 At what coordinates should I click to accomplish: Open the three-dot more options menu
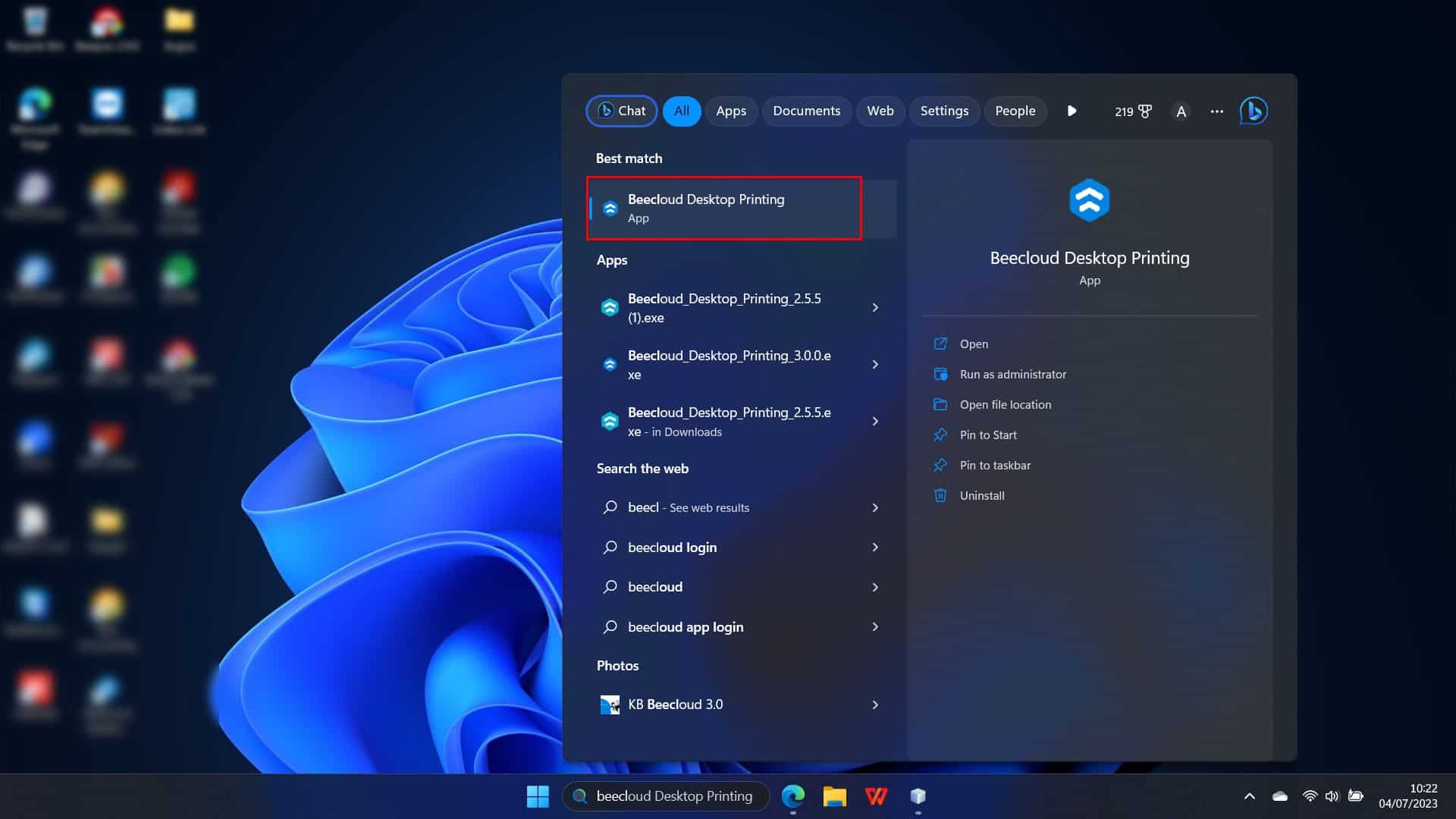[1216, 111]
